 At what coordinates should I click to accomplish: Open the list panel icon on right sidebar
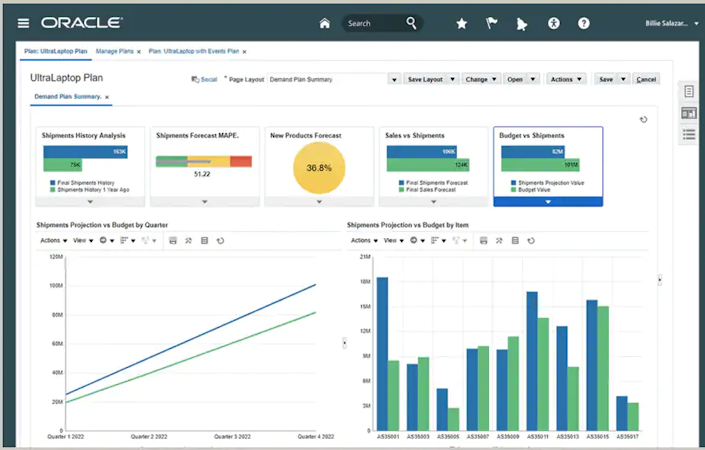pyautogui.click(x=689, y=134)
